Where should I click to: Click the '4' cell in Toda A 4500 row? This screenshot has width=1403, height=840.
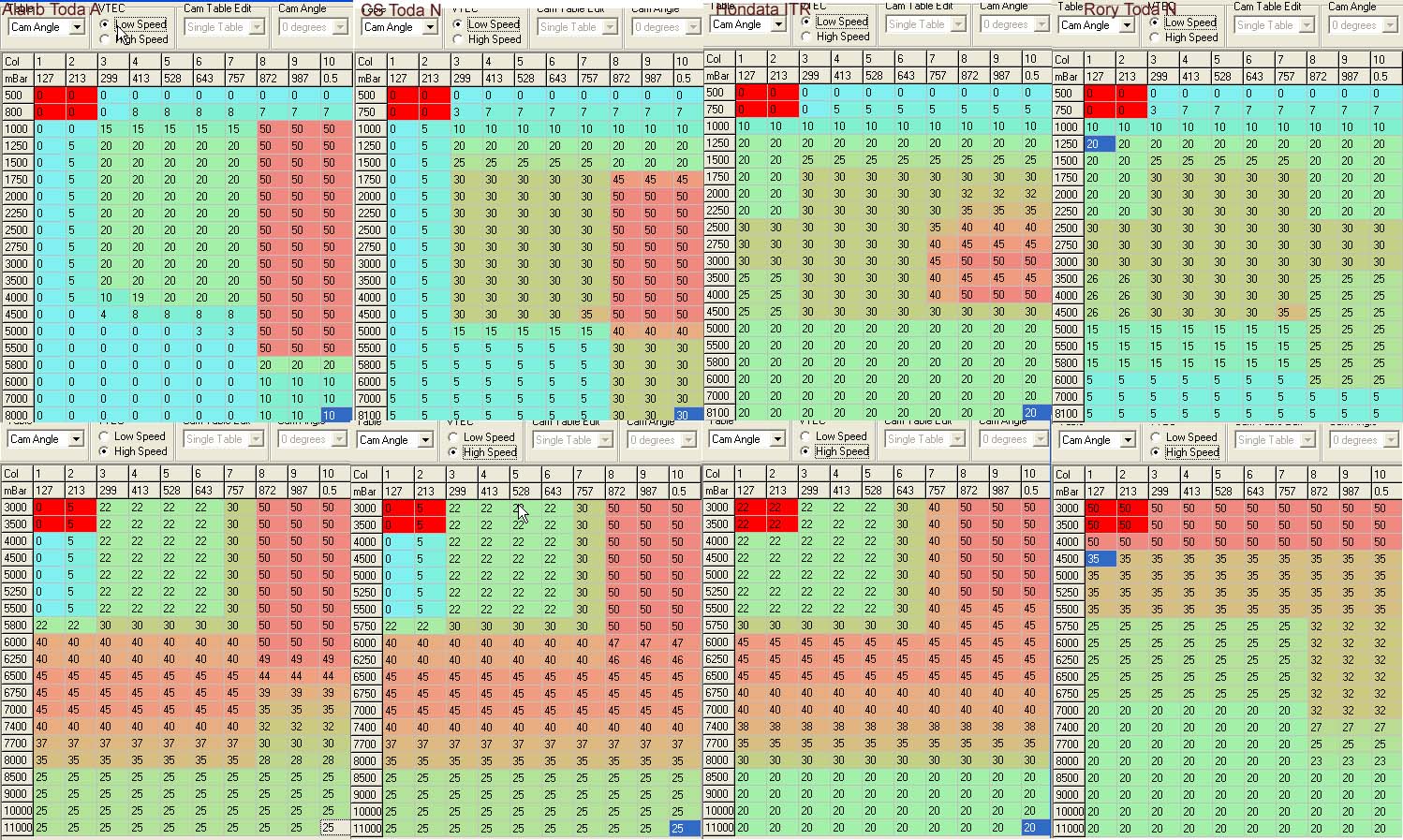pos(112,315)
